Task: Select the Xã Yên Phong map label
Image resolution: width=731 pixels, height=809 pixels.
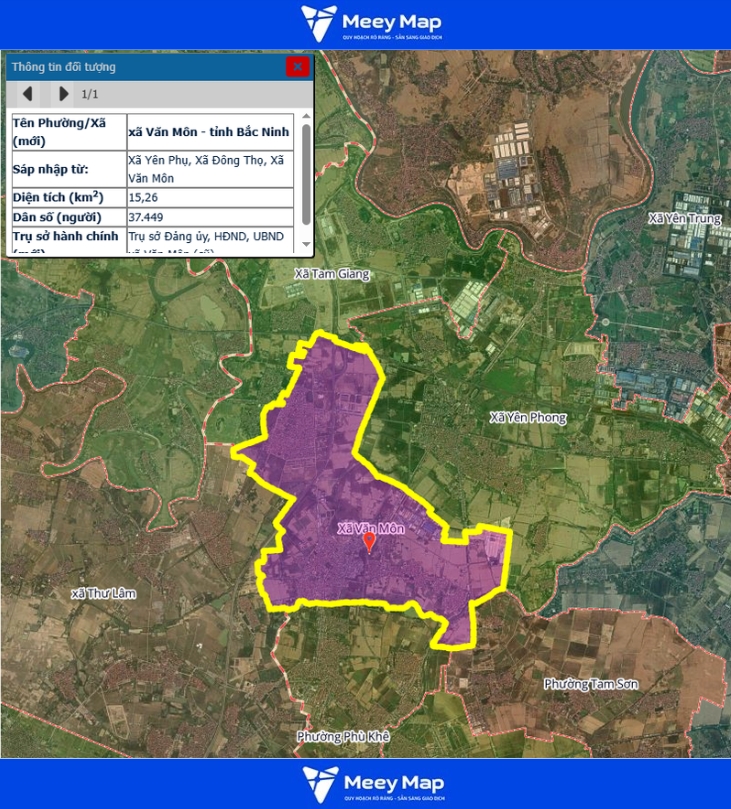Action: tap(527, 417)
